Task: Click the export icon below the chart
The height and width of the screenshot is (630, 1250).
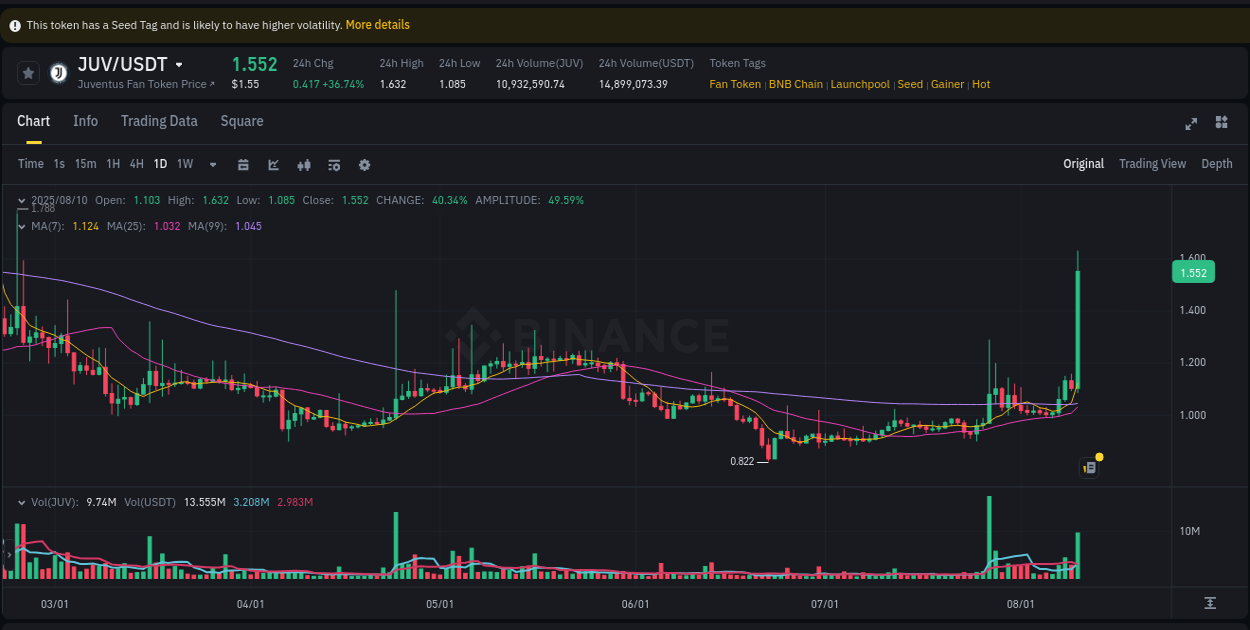Action: [1209, 604]
